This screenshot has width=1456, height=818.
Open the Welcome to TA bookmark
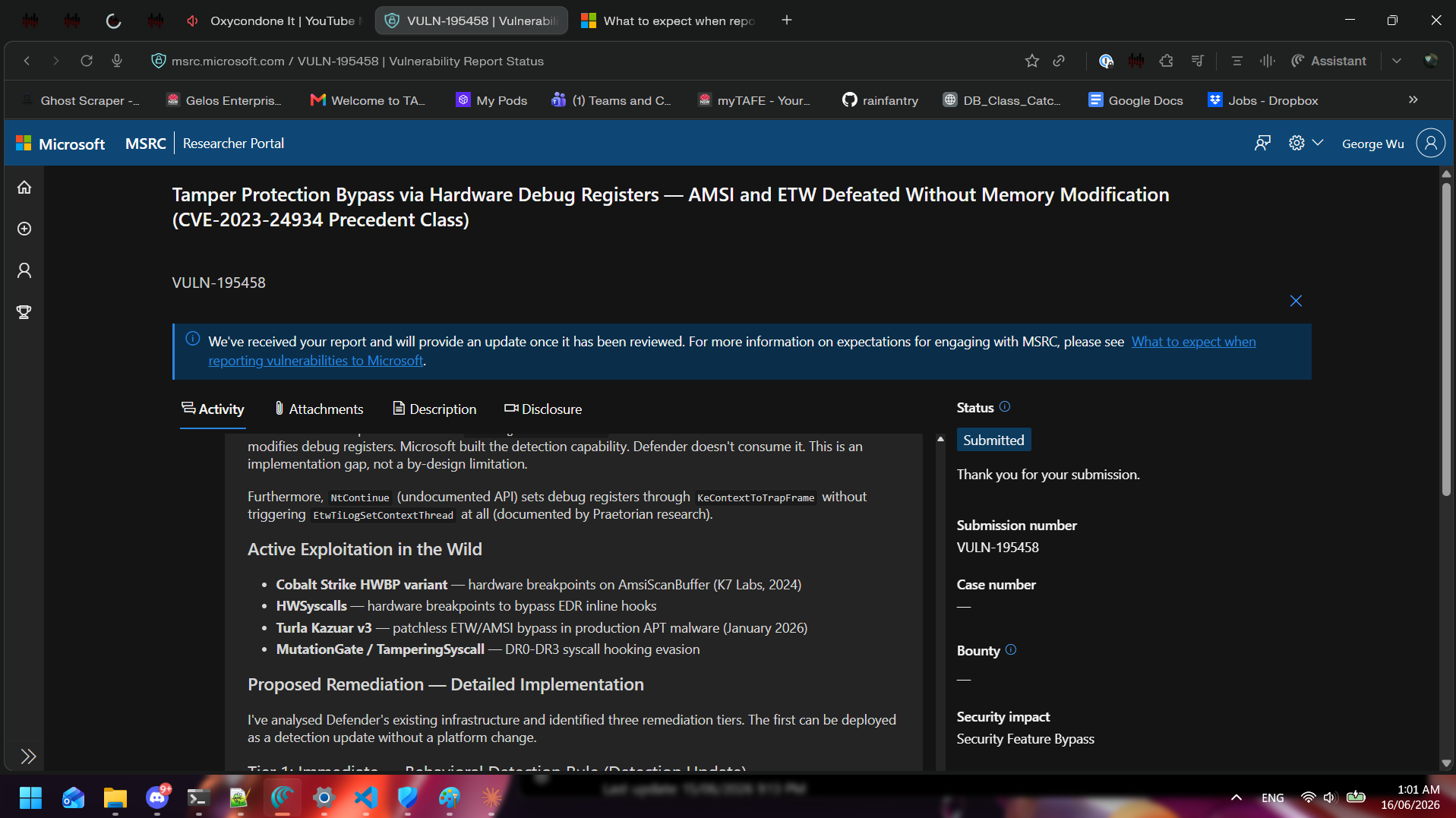(368, 100)
